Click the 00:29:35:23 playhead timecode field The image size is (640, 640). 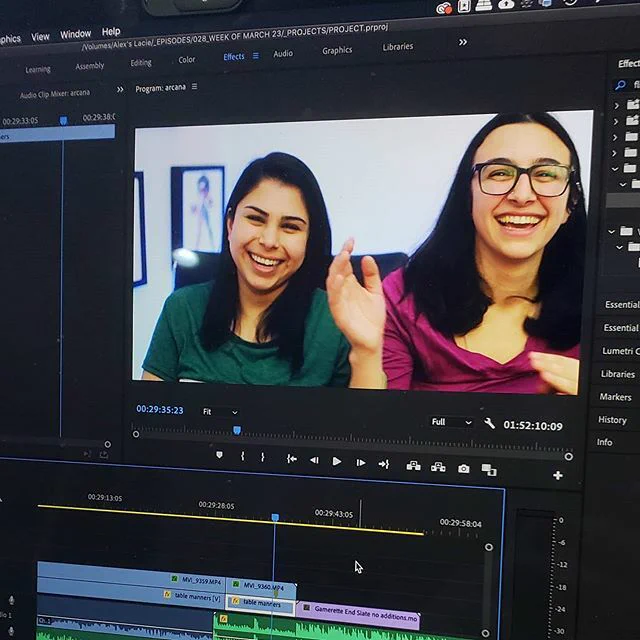pyautogui.click(x=160, y=409)
